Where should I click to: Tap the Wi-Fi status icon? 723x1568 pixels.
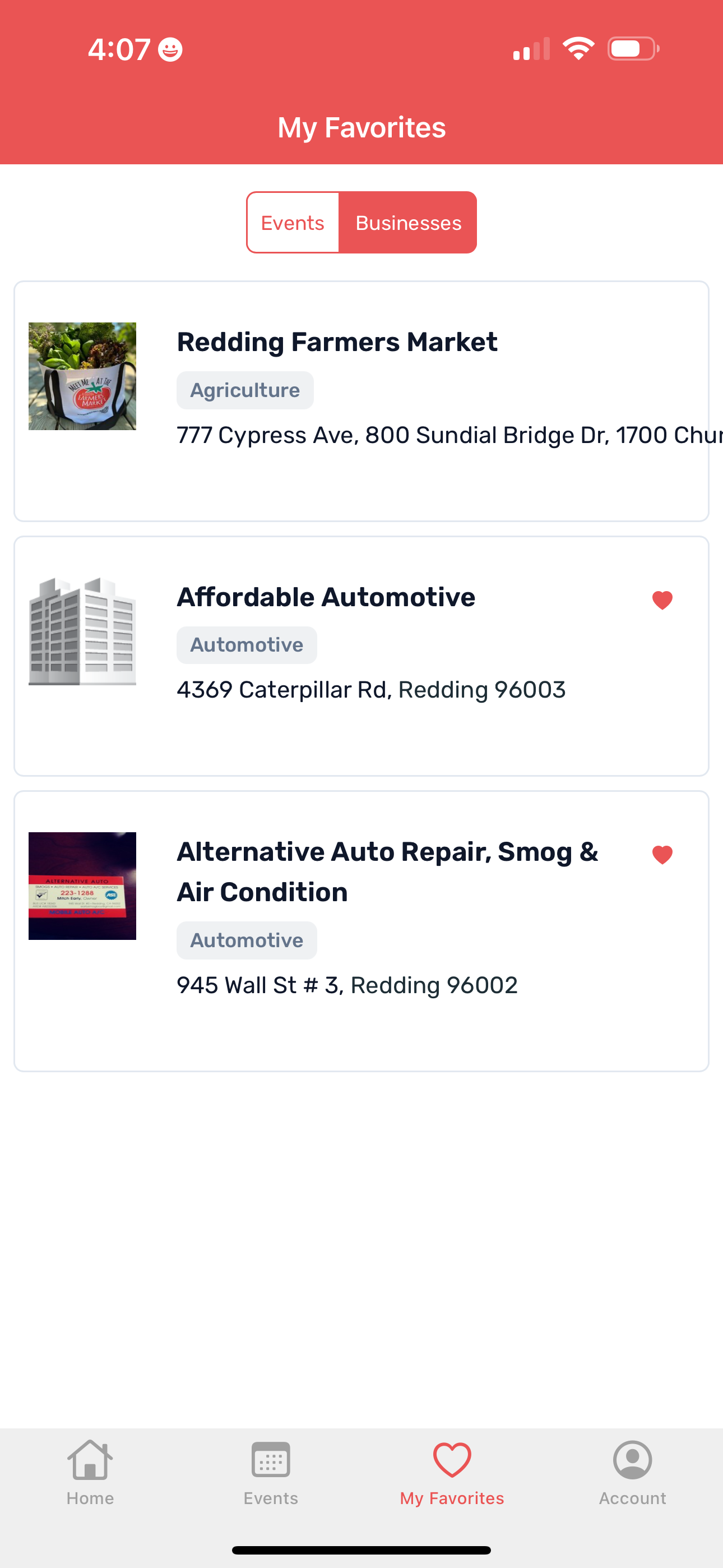point(579,48)
